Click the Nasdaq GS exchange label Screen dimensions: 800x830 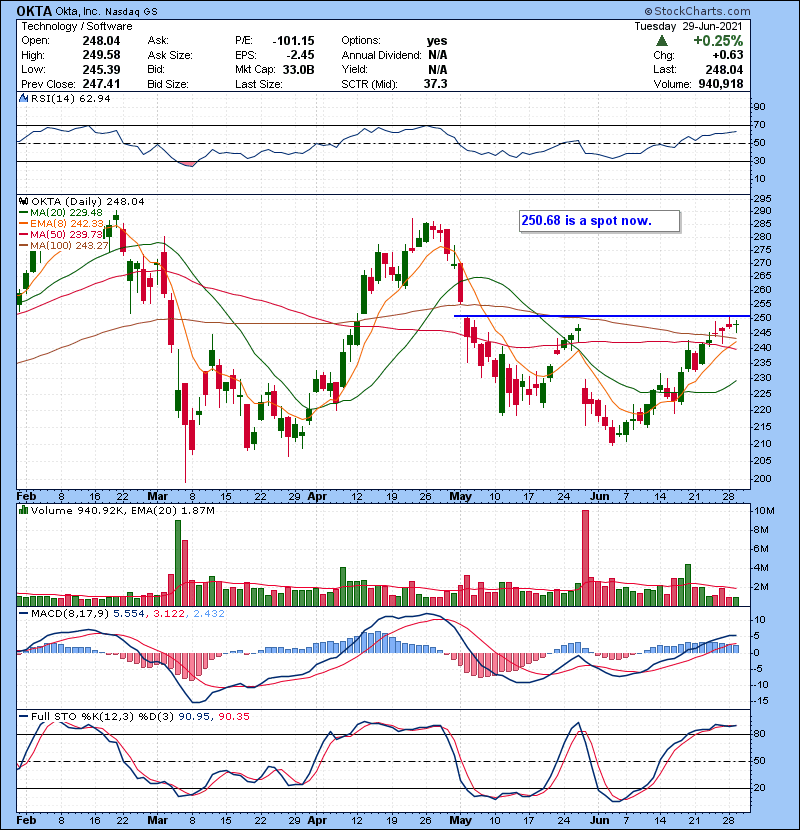[131, 12]
